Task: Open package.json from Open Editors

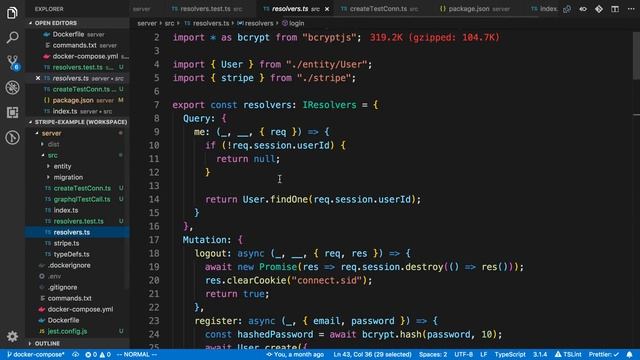Action: (x=78, y=100)
